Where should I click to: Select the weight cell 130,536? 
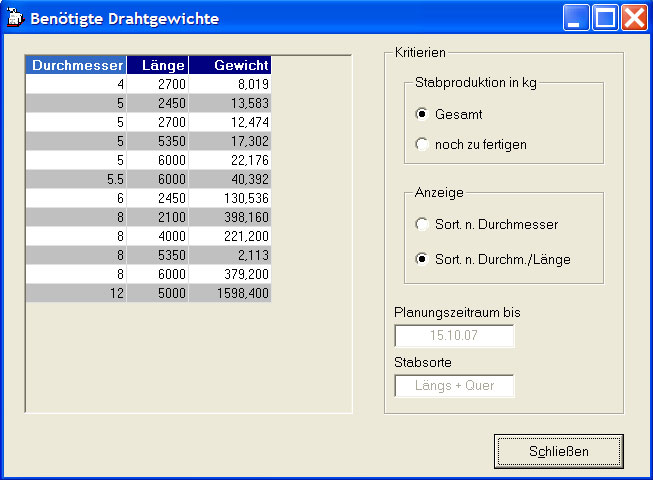230,198
